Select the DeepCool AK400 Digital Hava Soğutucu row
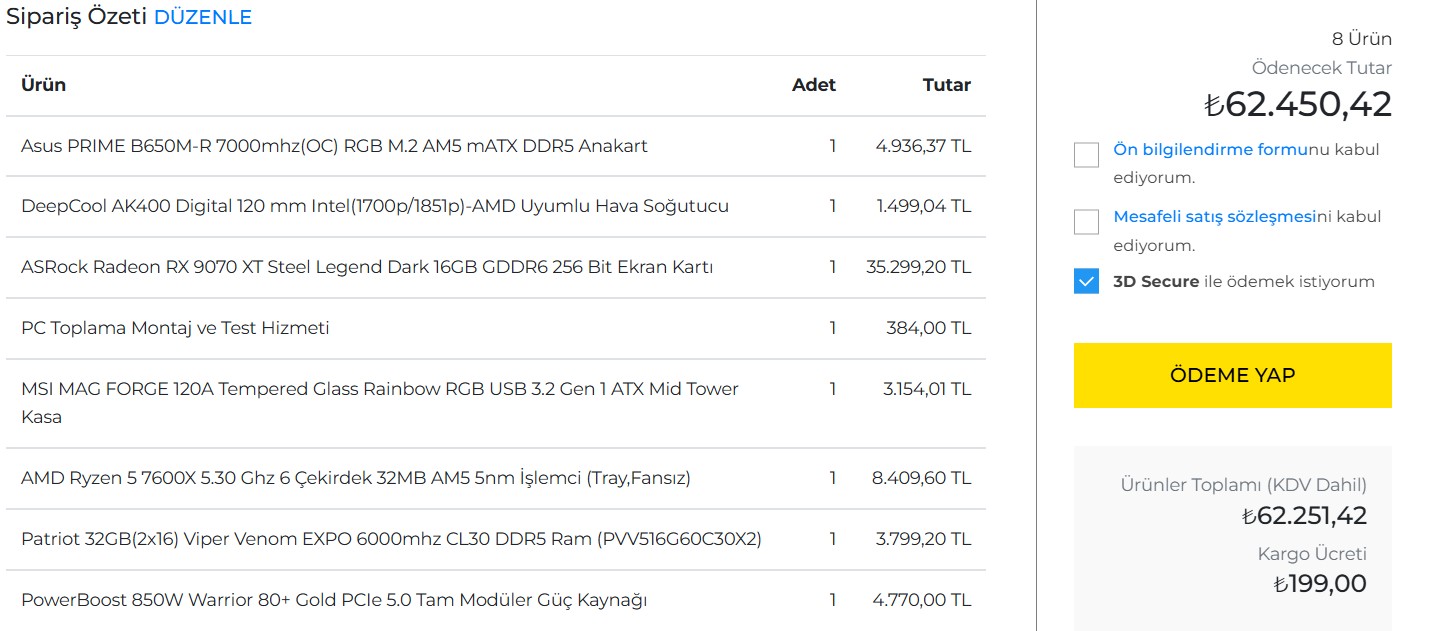Screen dimensions: 1448x631 point(496,207)
